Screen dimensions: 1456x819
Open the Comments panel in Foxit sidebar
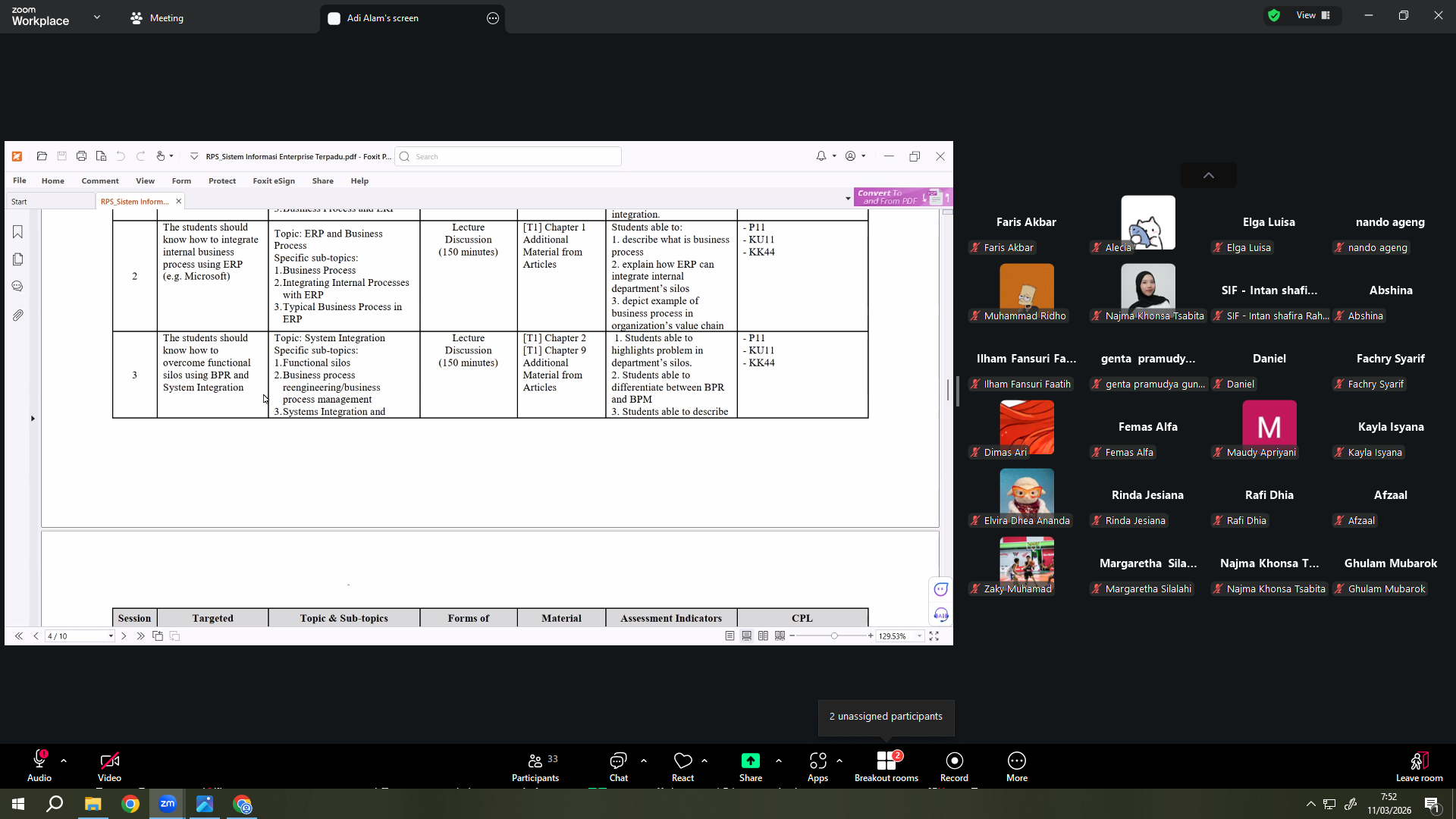pos(18,287)
